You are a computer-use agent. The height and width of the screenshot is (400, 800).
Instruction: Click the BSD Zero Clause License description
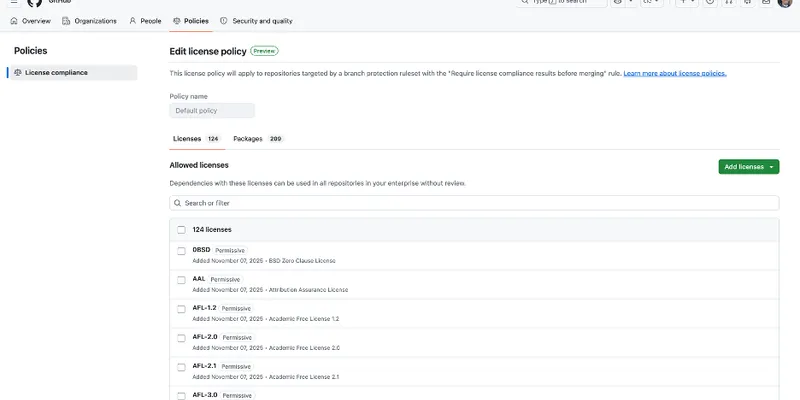coord(302,261)
